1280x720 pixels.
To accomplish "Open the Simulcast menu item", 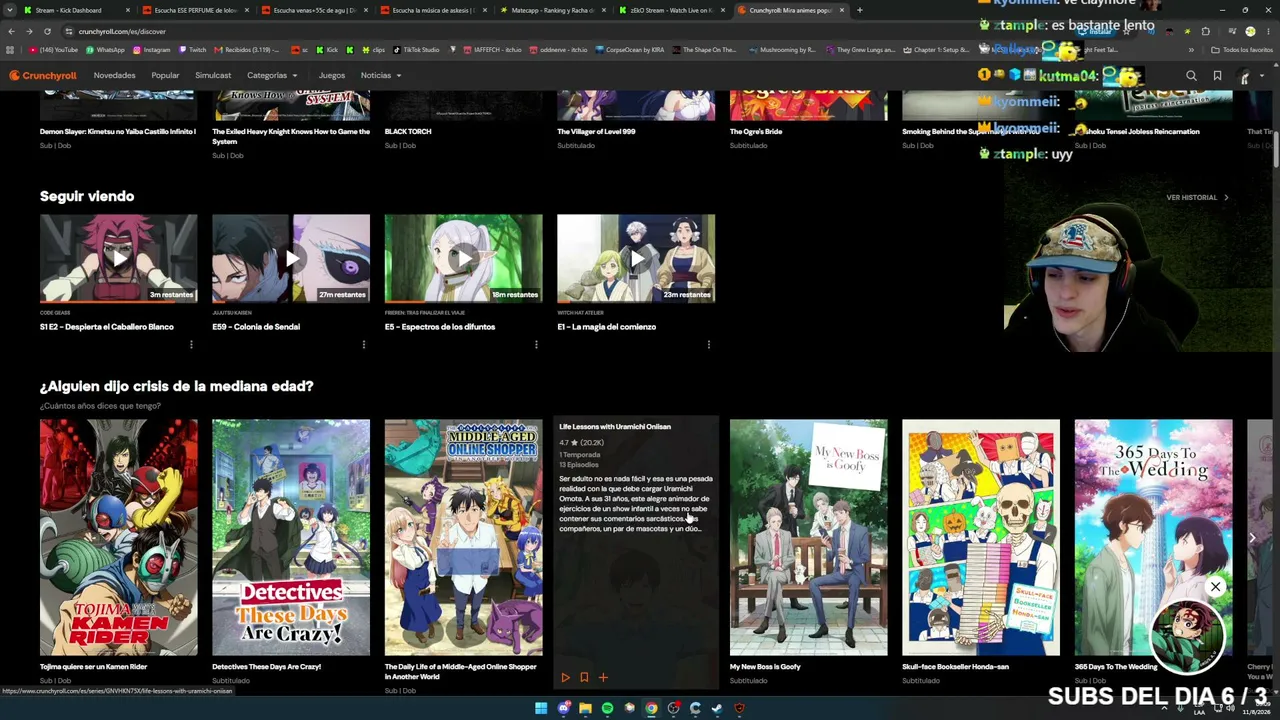I will pos(213,75).
